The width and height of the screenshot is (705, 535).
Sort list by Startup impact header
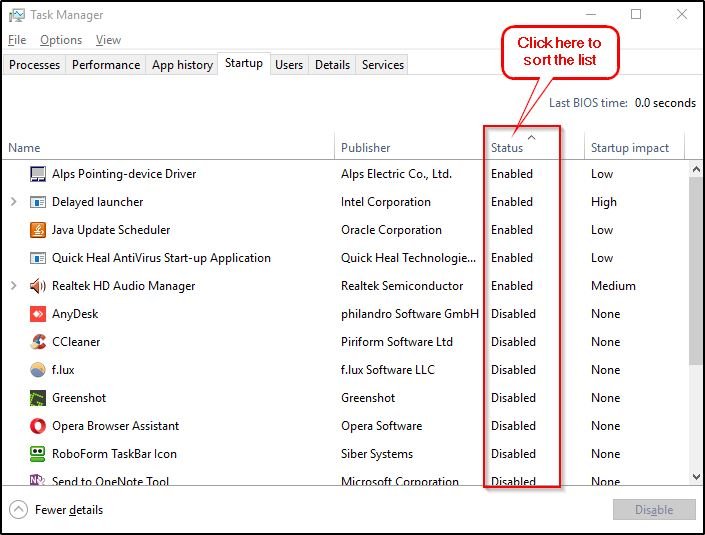point(630,148)
